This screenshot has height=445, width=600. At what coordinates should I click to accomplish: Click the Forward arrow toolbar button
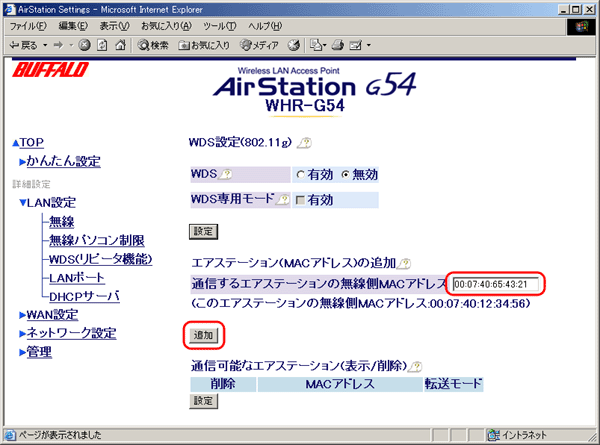click(58, 46)
